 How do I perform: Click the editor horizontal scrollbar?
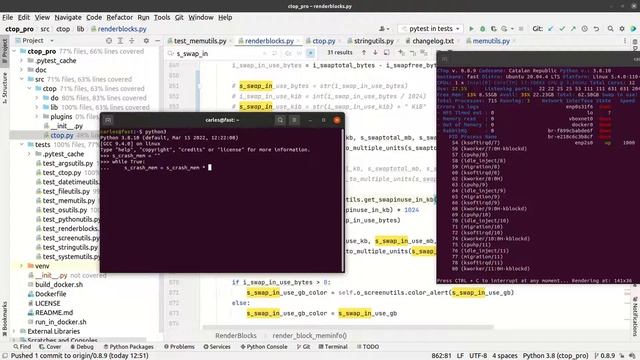pos(348,327)
